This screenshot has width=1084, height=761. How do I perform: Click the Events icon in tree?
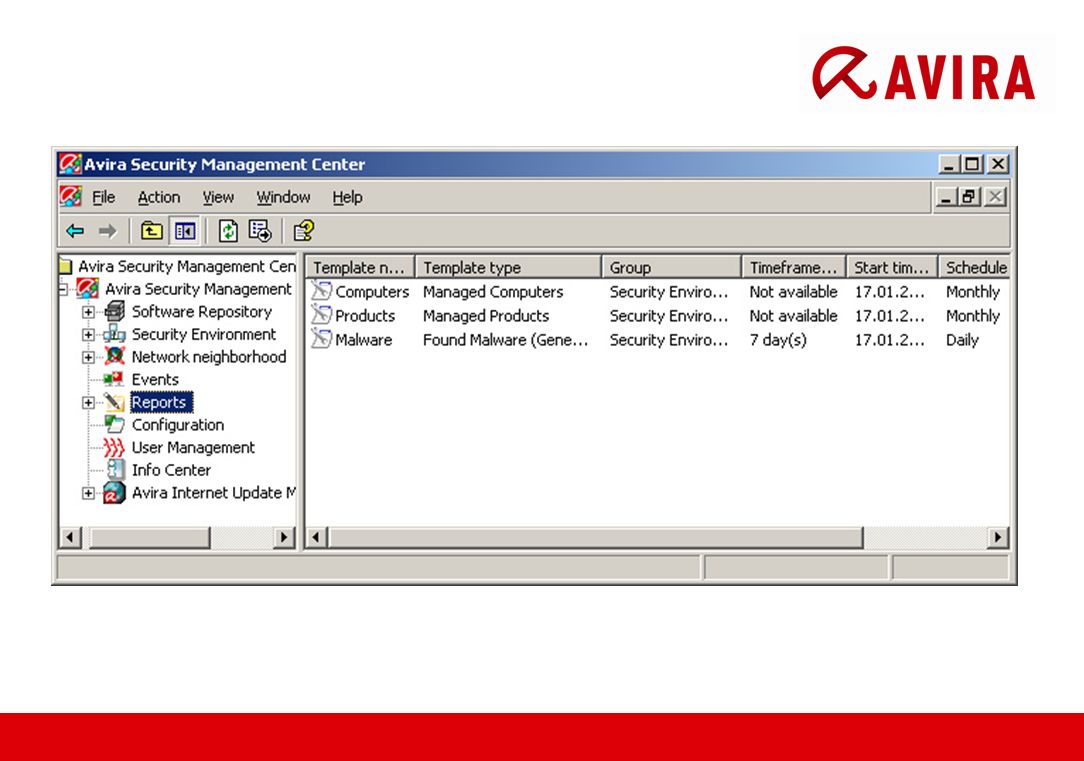pyautogui.click(x=114, y=379)
